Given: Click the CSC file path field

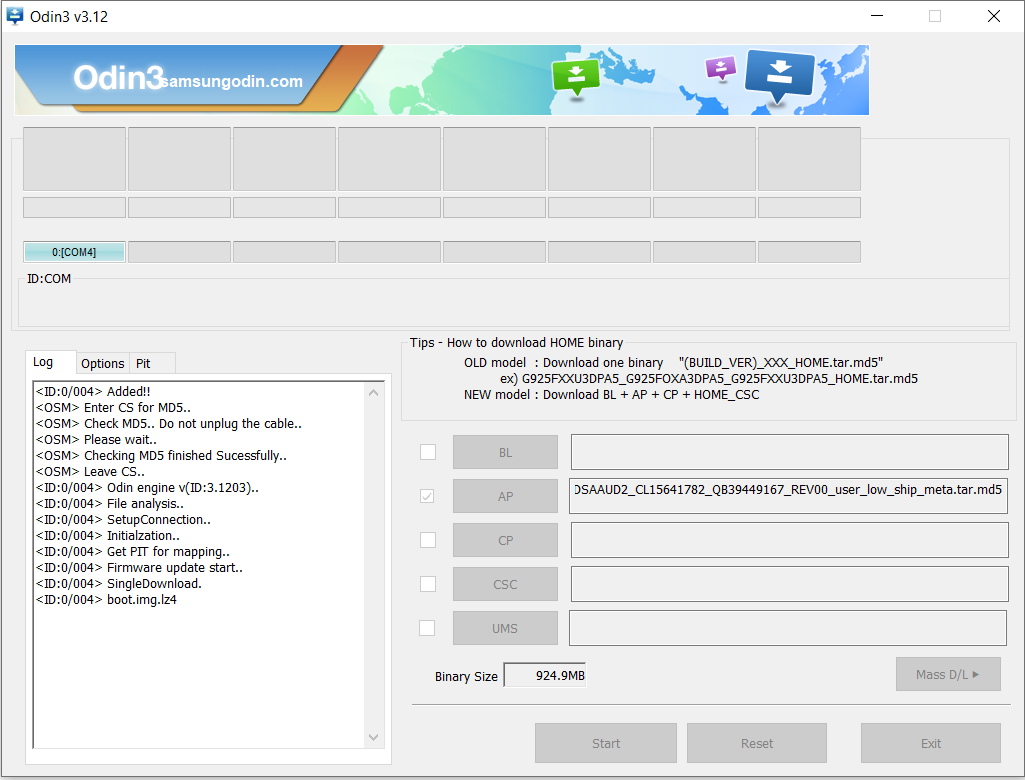Looking at the screenshot, I should pos(790,584).
